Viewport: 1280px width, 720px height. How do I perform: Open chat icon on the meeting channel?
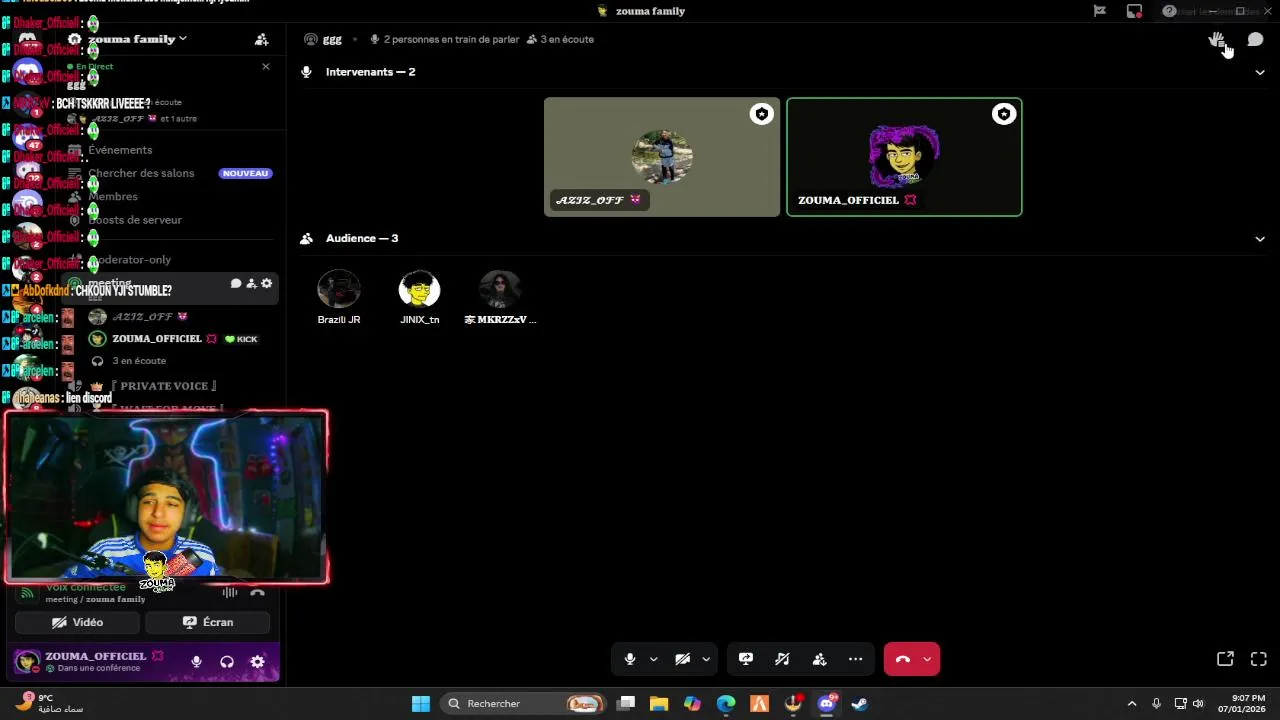(236, 284)
